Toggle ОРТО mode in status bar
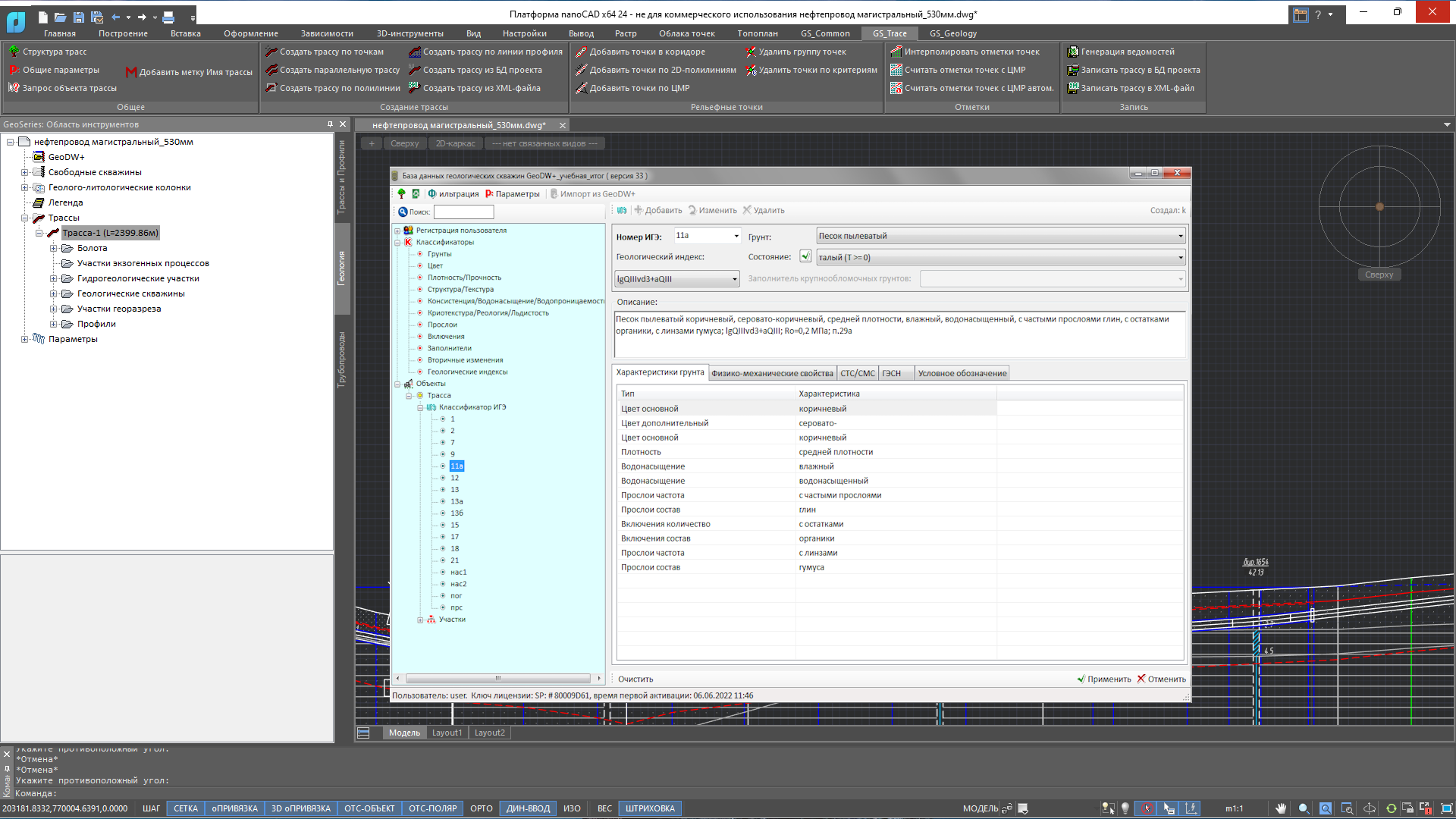This screenshot has width=1456, height=819. [481, 808]
